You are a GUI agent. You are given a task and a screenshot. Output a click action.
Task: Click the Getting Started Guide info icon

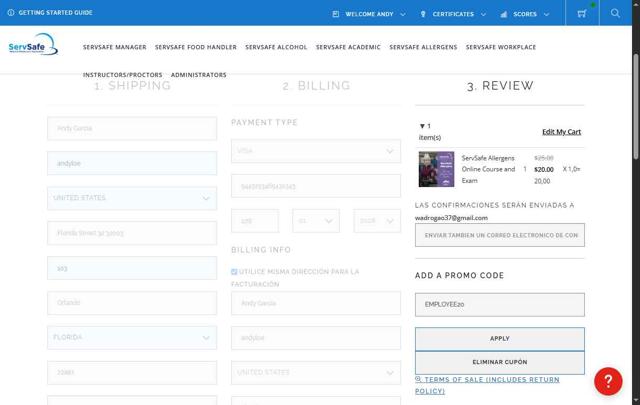pos(11,13)
